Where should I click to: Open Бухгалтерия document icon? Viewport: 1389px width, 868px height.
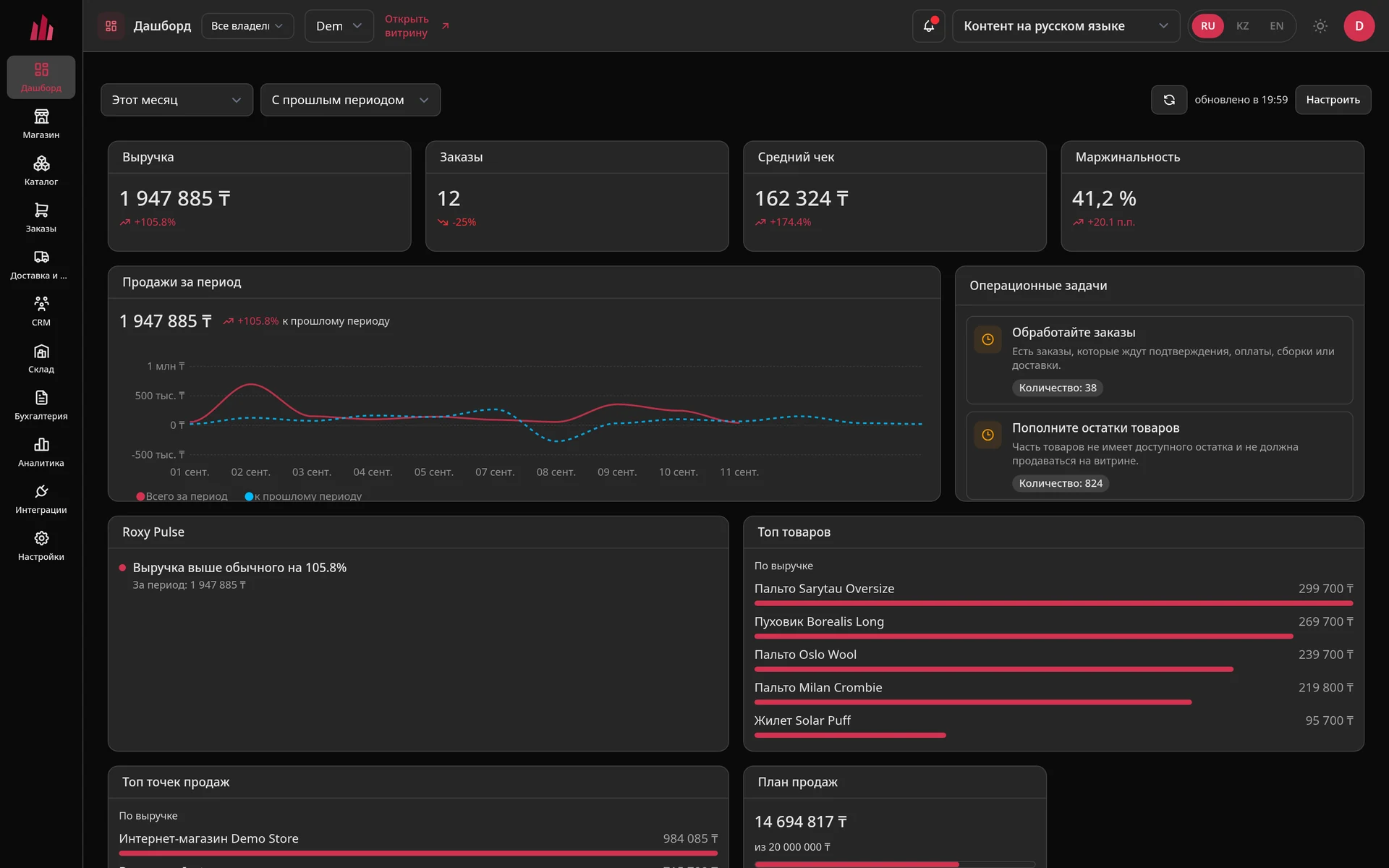(x=41, y=398)
